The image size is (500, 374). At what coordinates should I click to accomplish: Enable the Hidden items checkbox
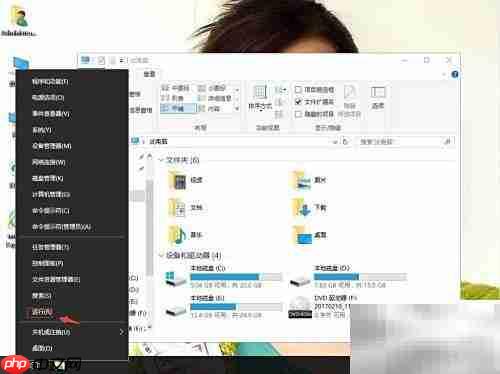(298, 114)
